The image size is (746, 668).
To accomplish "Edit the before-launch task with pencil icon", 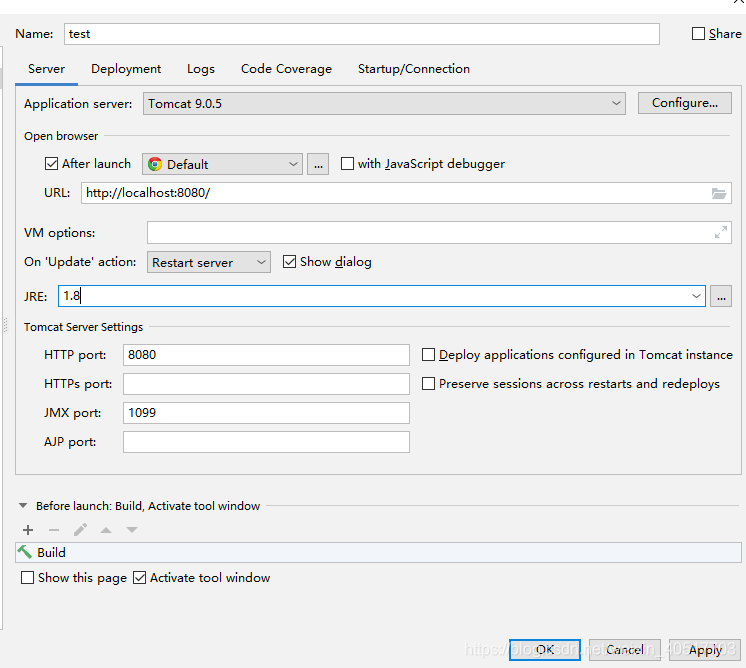I will click(x=80, y=530).
